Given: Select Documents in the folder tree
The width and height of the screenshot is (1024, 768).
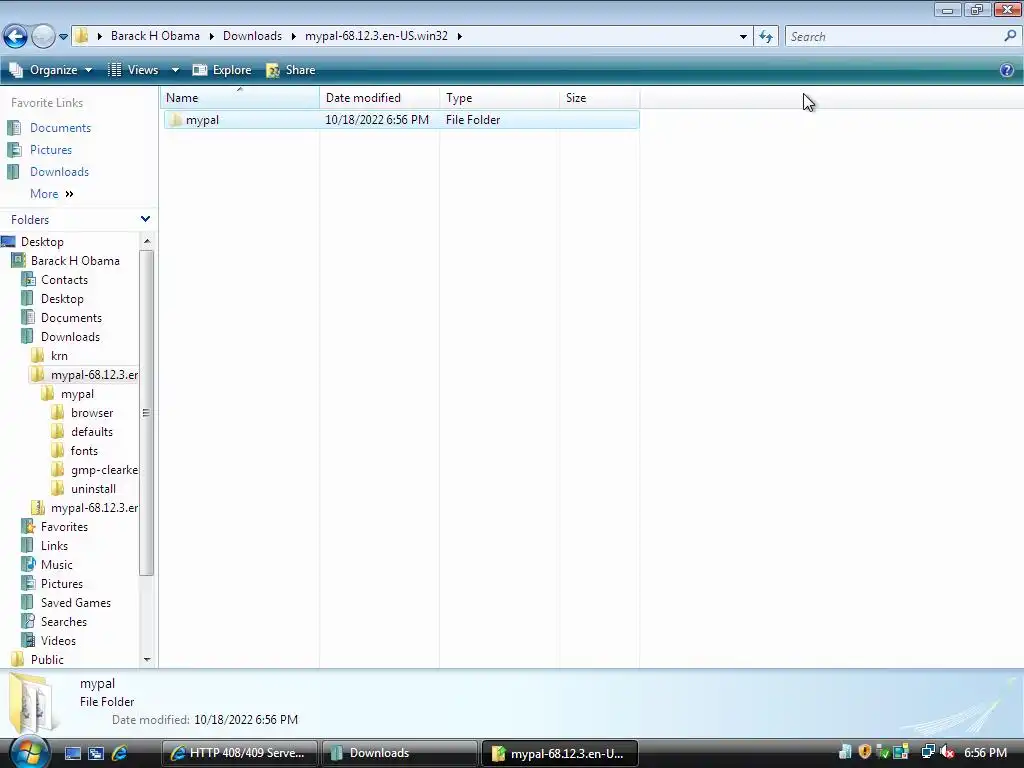Looking at the screenshot, I should 71,317.
